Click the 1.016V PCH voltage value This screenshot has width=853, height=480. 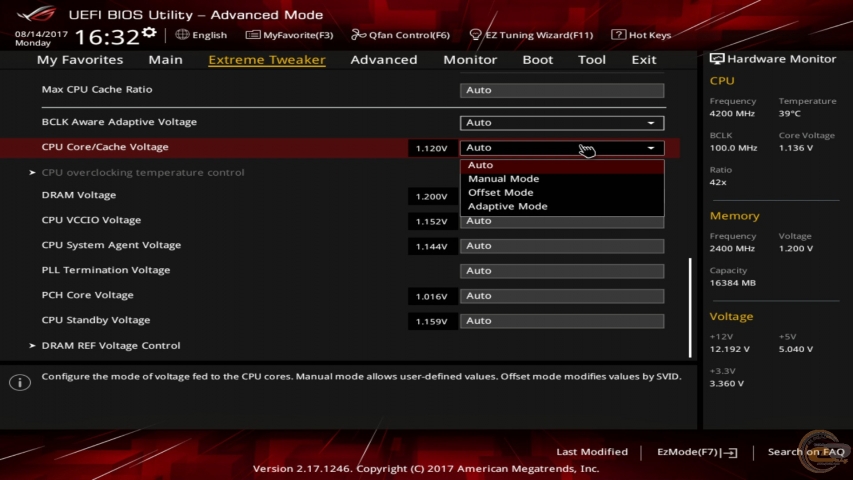click(431, 297)
